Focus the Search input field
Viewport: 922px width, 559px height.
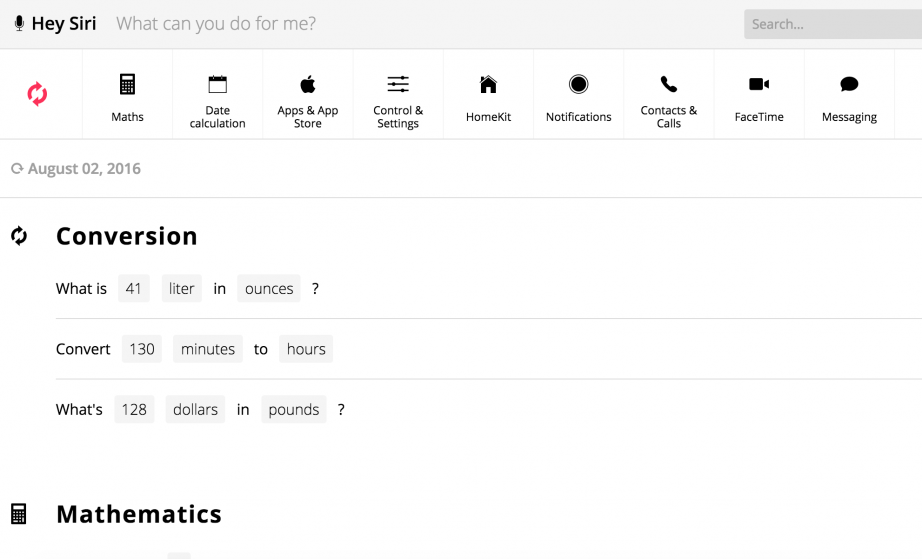pos(832,24)
